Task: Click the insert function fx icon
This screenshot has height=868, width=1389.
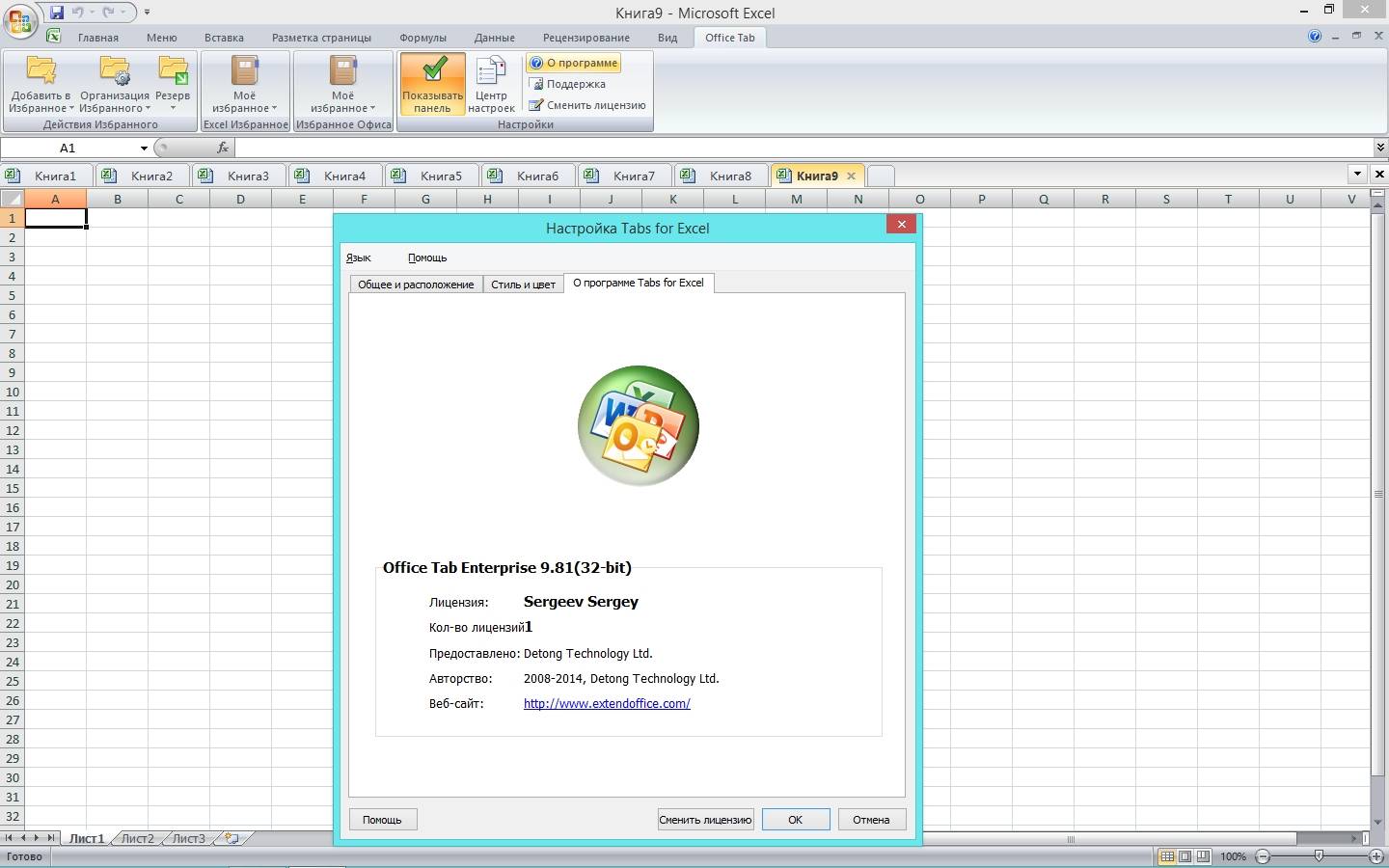Action: click(x=222, y=148)
